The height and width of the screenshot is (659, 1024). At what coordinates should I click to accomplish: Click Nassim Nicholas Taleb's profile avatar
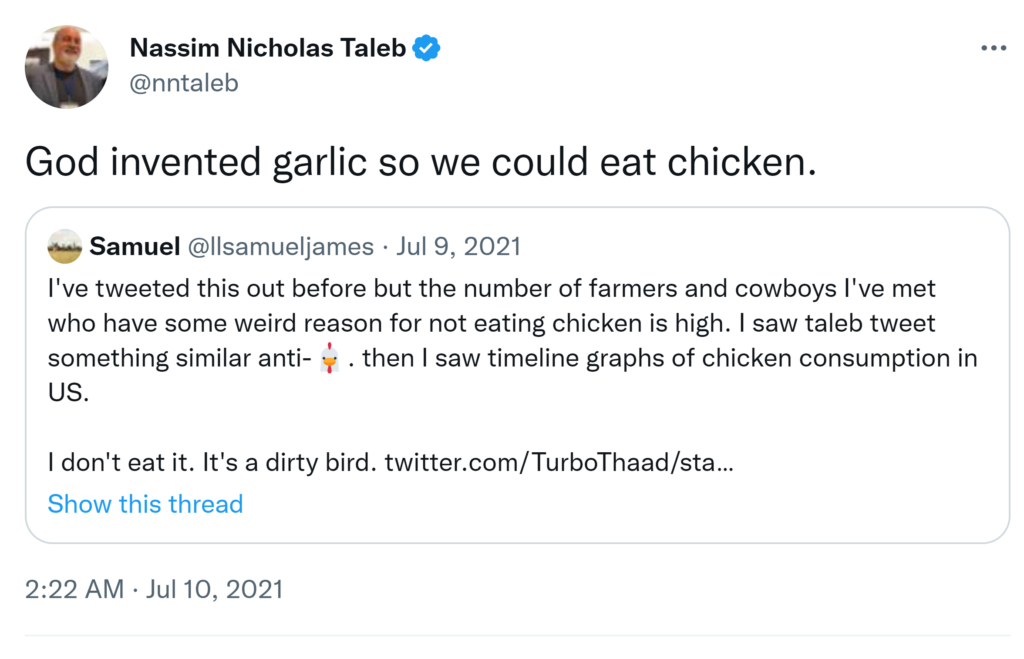point(66,67)
